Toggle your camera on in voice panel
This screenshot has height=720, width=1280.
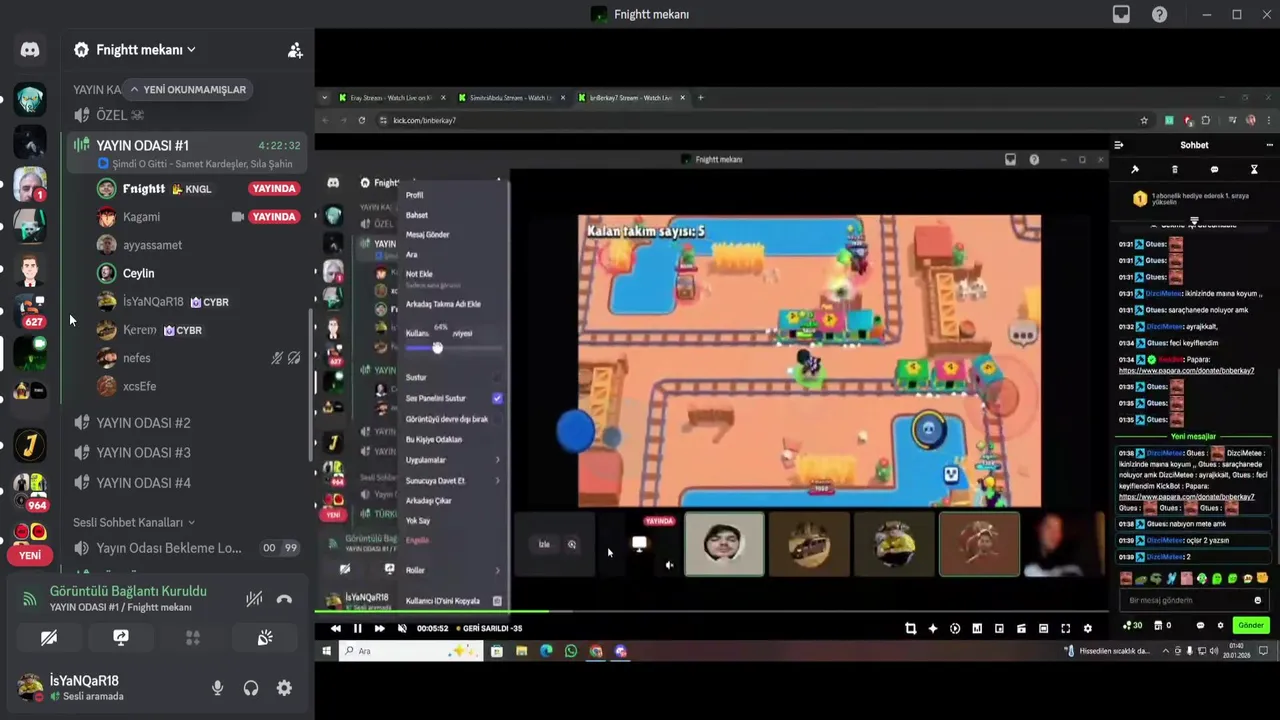[49, 637]
